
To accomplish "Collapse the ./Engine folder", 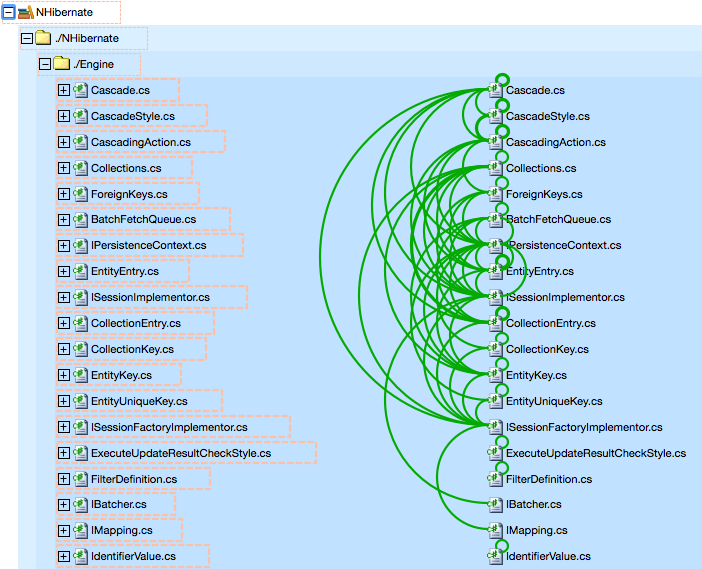I will point(45,64).
